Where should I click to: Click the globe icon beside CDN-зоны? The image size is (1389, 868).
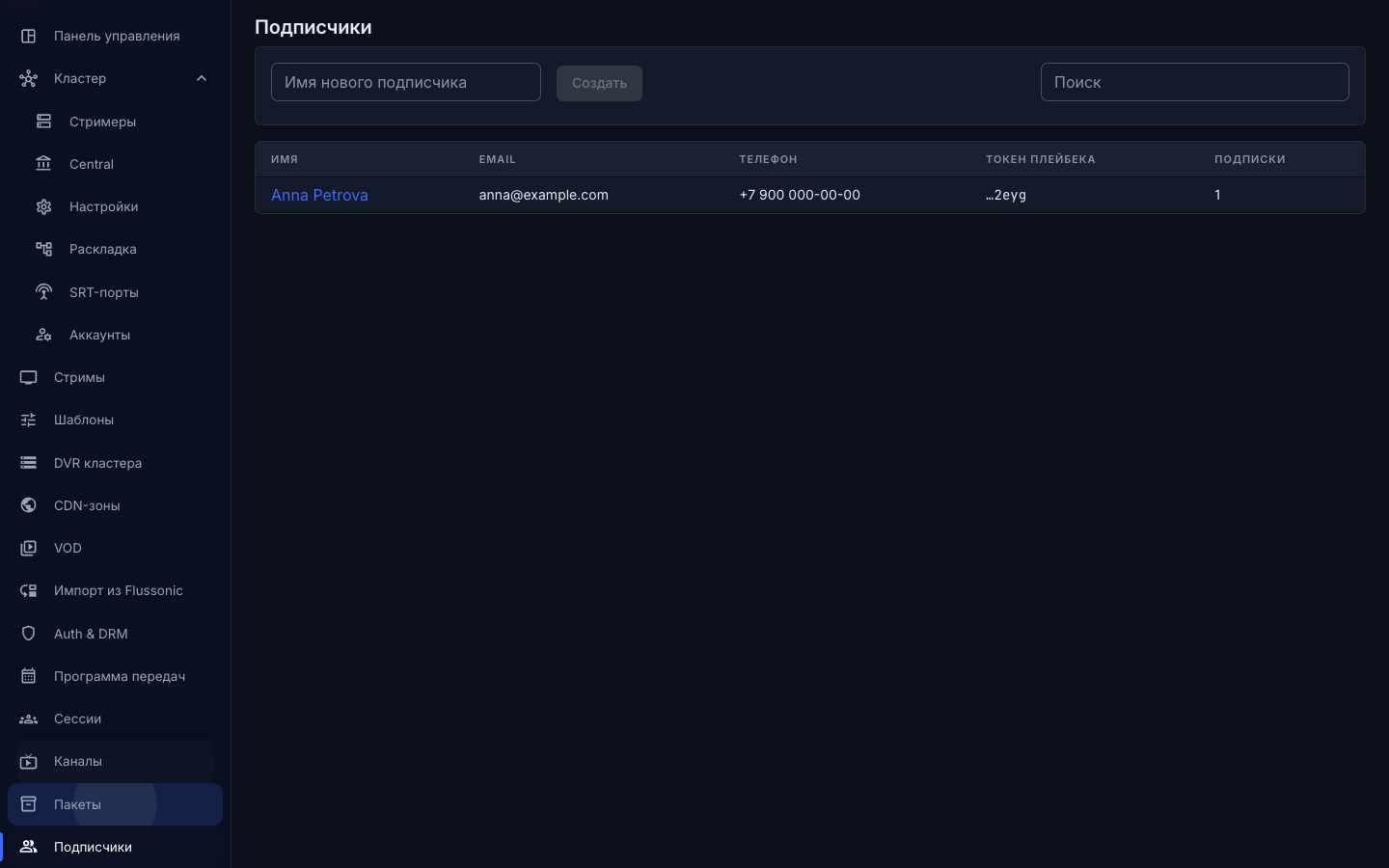click(x=29, y=505)
